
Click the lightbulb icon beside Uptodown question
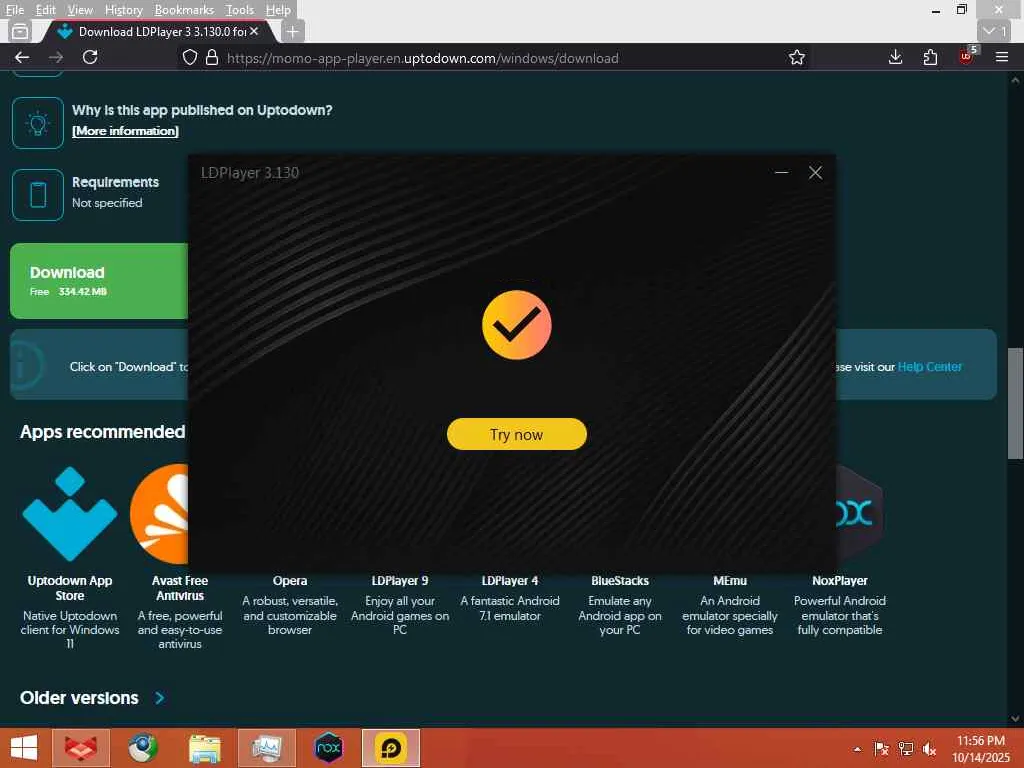[38, 123]
